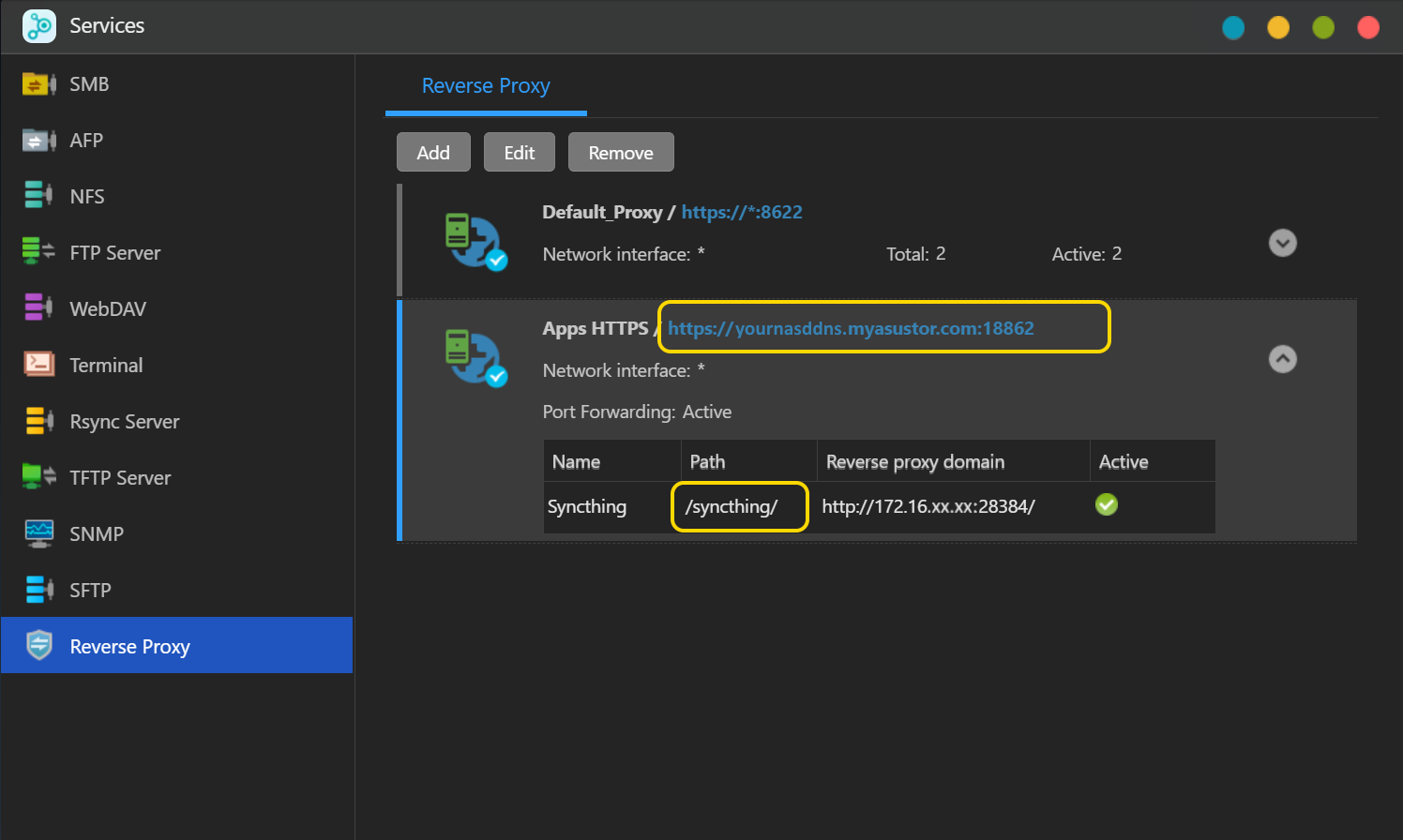The image size is (1403, 840).
Task: Click the Services app logo icon
Action: [x=39, y=26]
